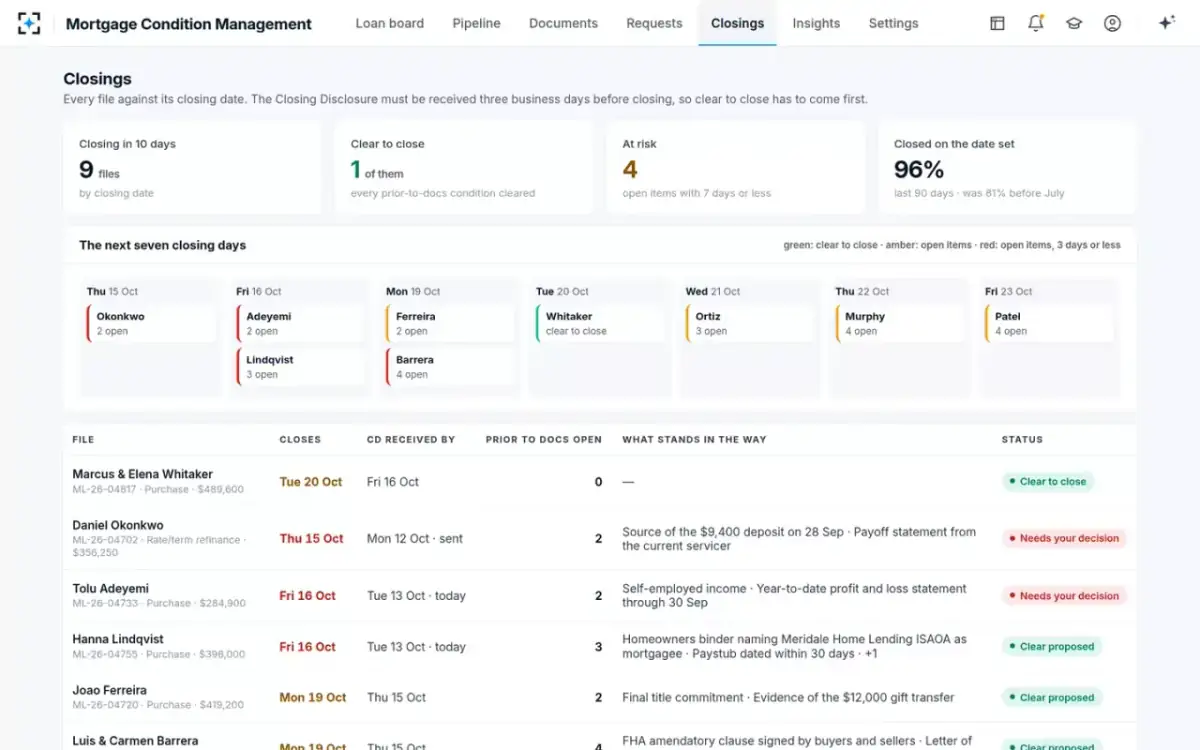Viewport: 1200px width, 750px height.
Task: Sort by the Closes column header
Action: coord(300,439)
